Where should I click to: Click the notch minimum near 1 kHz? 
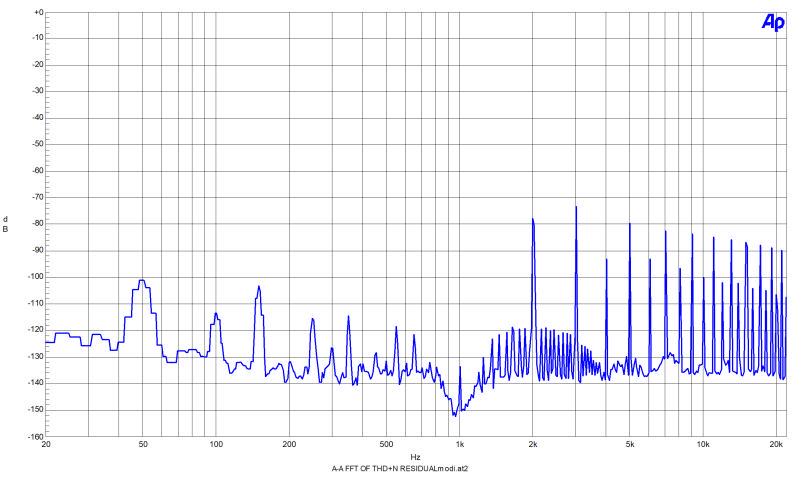click(x=455, y=415)
